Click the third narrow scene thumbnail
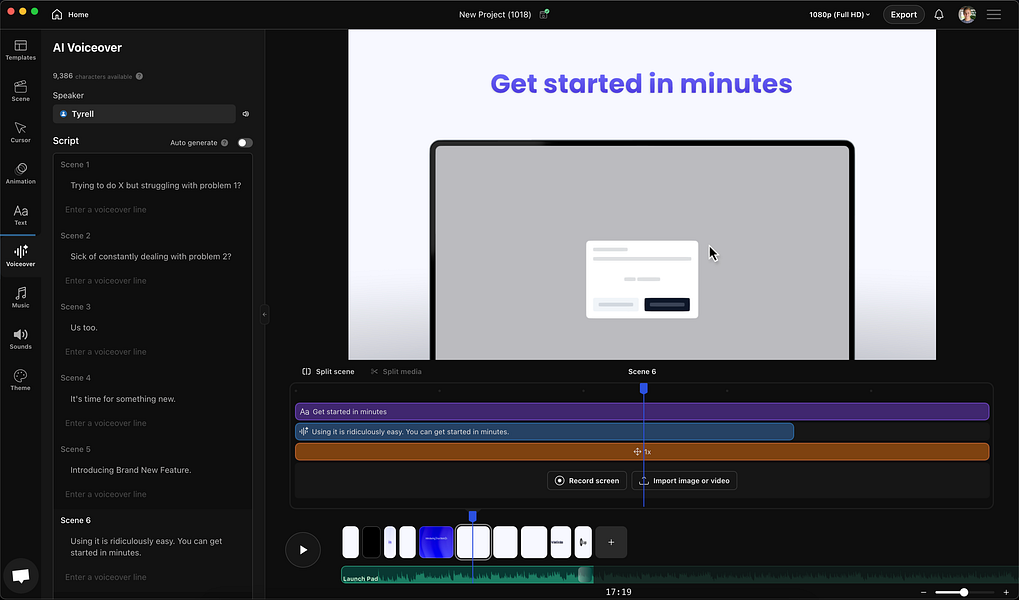The image size is (1019, 600). pos(389,542)
